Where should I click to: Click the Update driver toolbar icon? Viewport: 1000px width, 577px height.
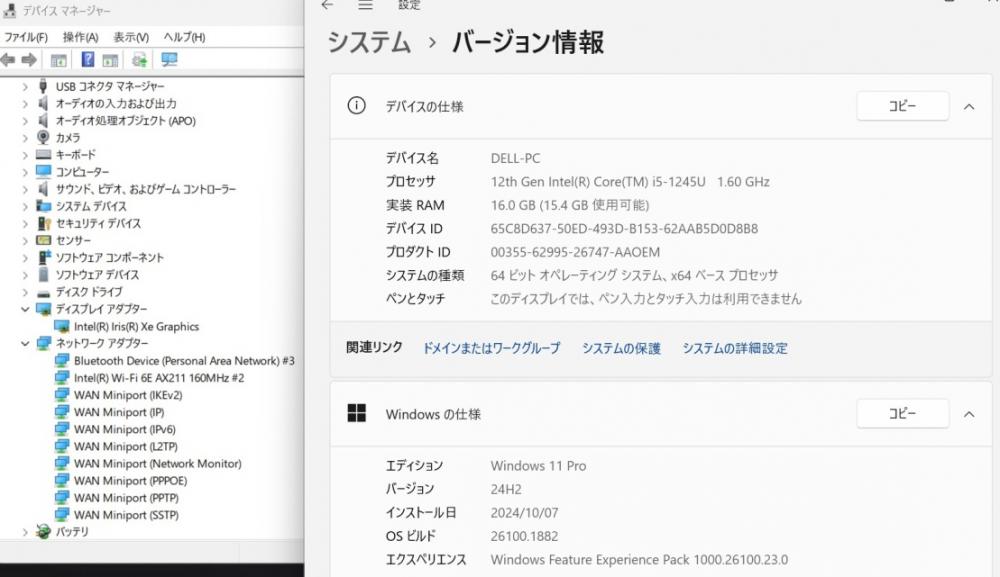click(x=139, y=61)
